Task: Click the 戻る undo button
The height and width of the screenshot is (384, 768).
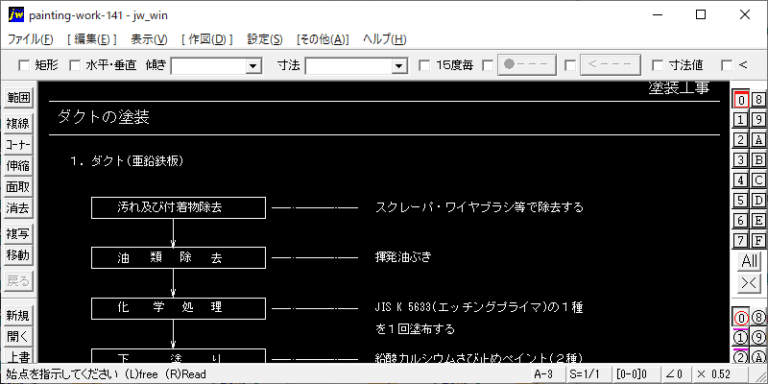Action: pos(18,281)
